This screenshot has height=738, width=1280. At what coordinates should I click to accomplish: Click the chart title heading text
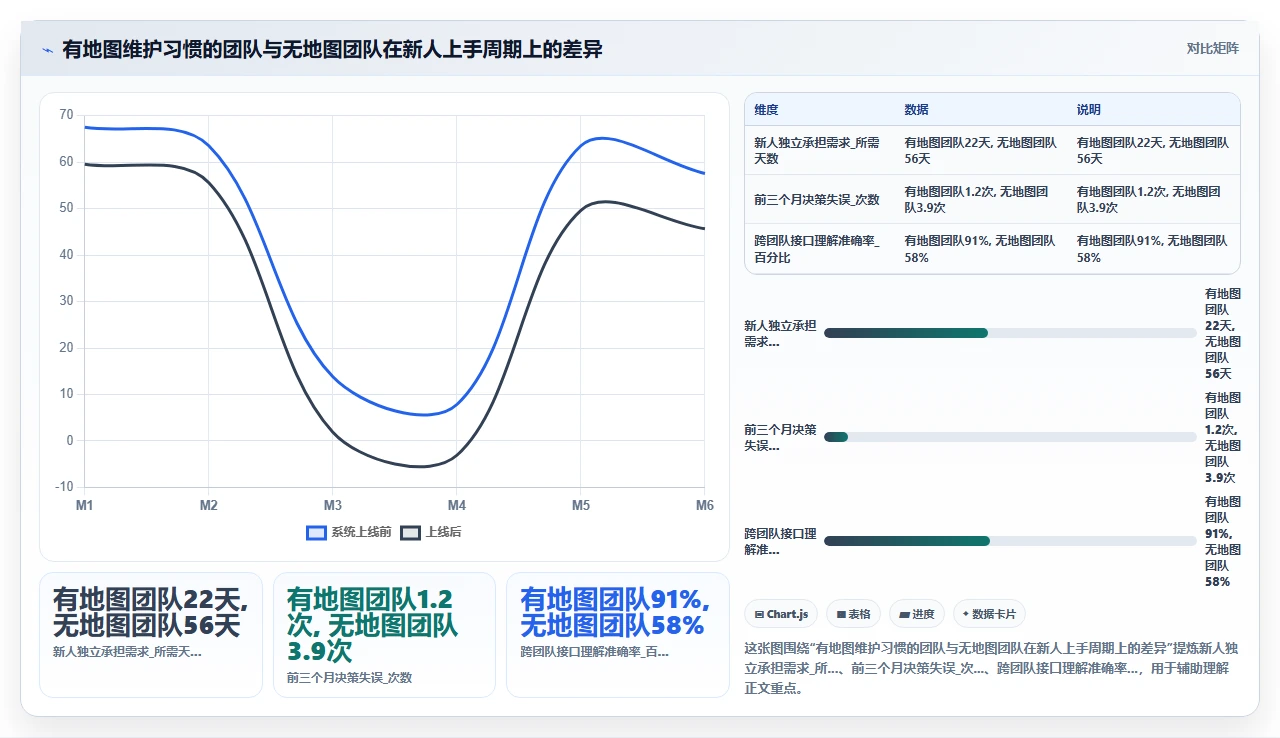[332, 49]
